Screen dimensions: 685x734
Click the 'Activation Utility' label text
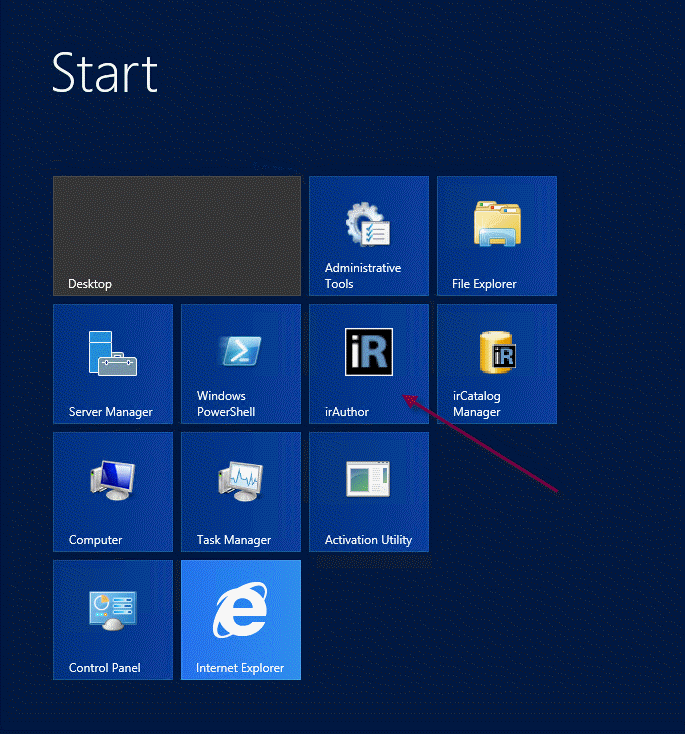[x=368, y=540]
